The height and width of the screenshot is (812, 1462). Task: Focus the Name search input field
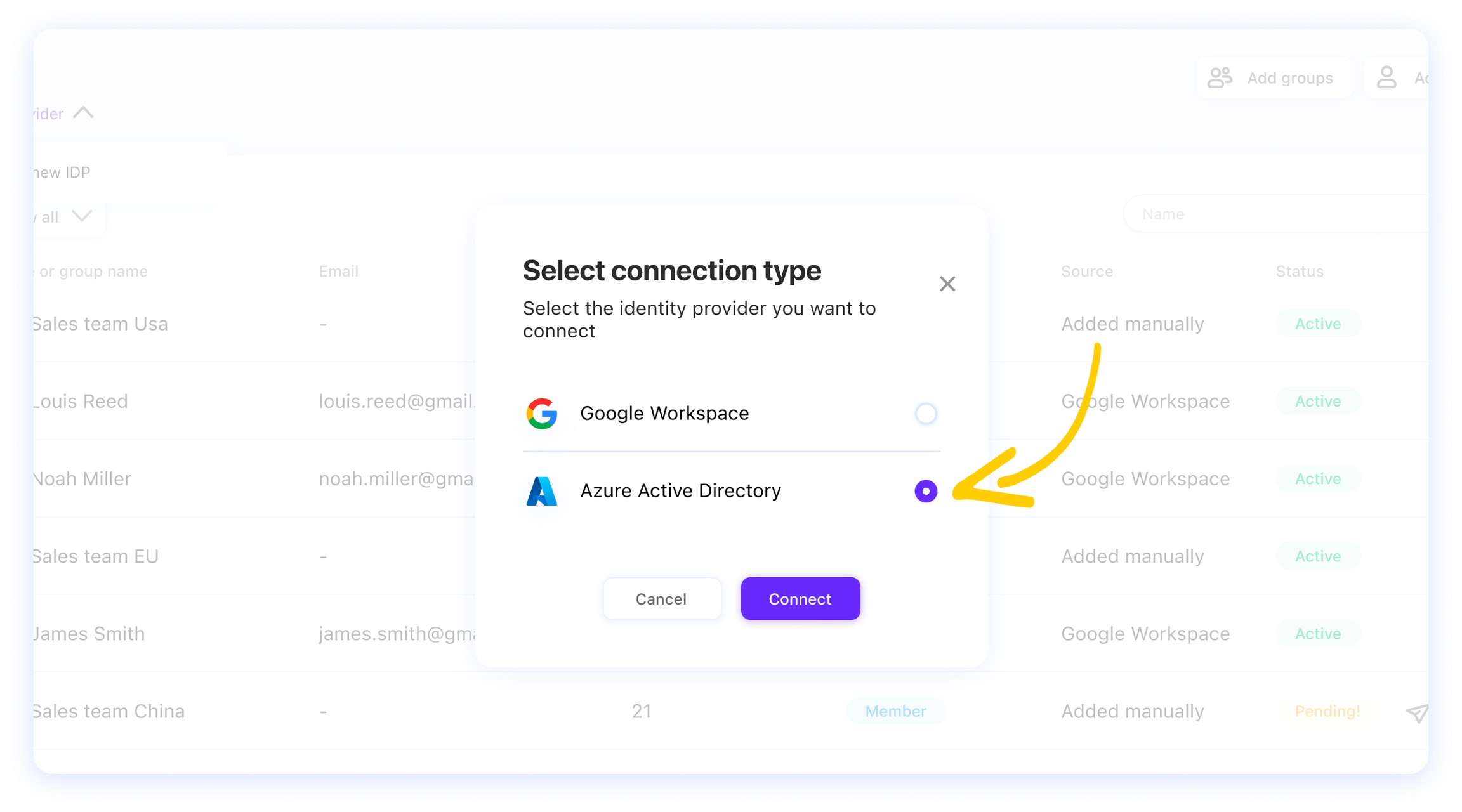click(1275, 214)
